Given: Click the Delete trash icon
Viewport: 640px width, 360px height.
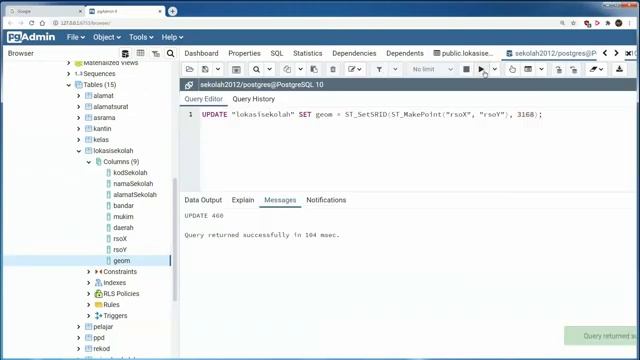Looking at the screenshot, I should point(333,69).
